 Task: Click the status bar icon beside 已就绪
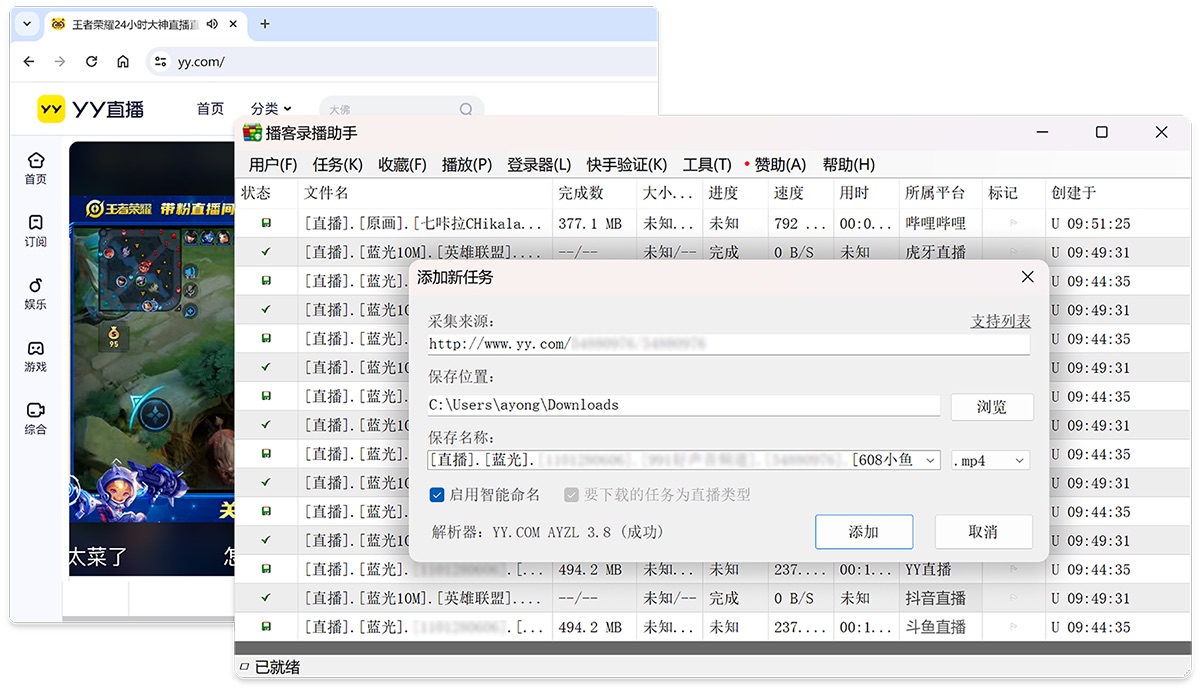point(244,667)
